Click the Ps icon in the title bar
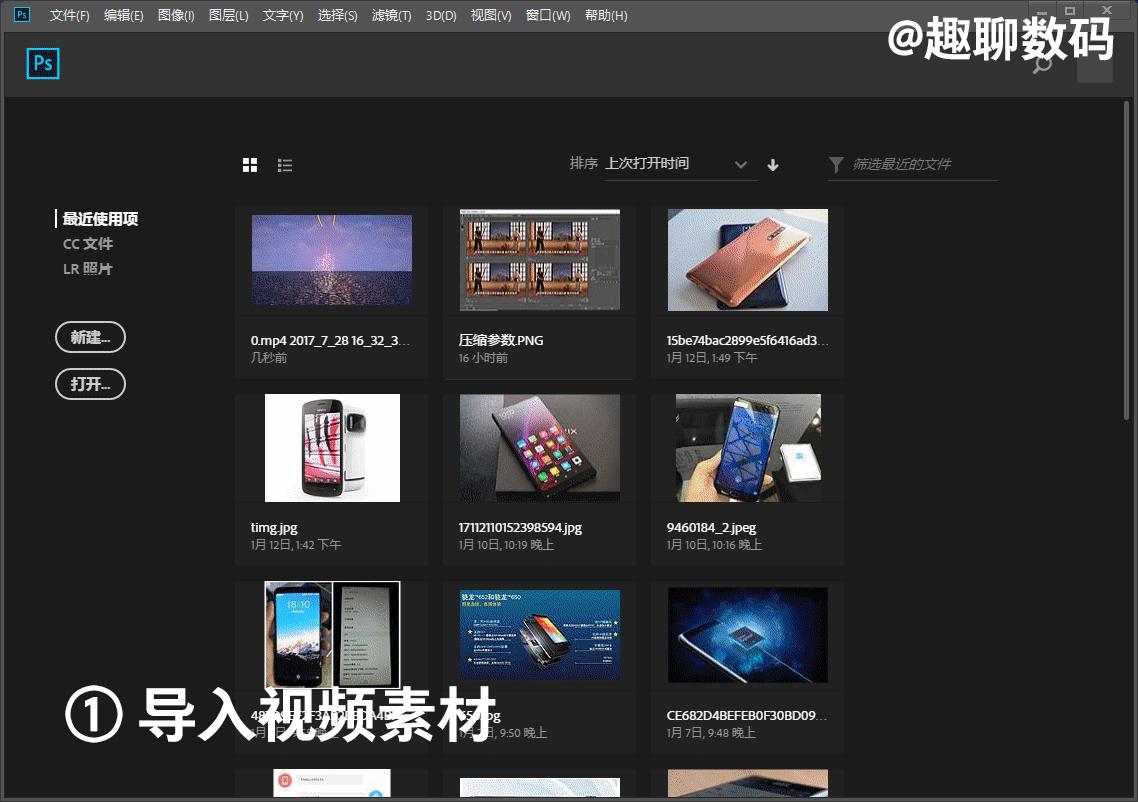The width and height of the screenshot is (1138, 802). (x=20, y=15)
